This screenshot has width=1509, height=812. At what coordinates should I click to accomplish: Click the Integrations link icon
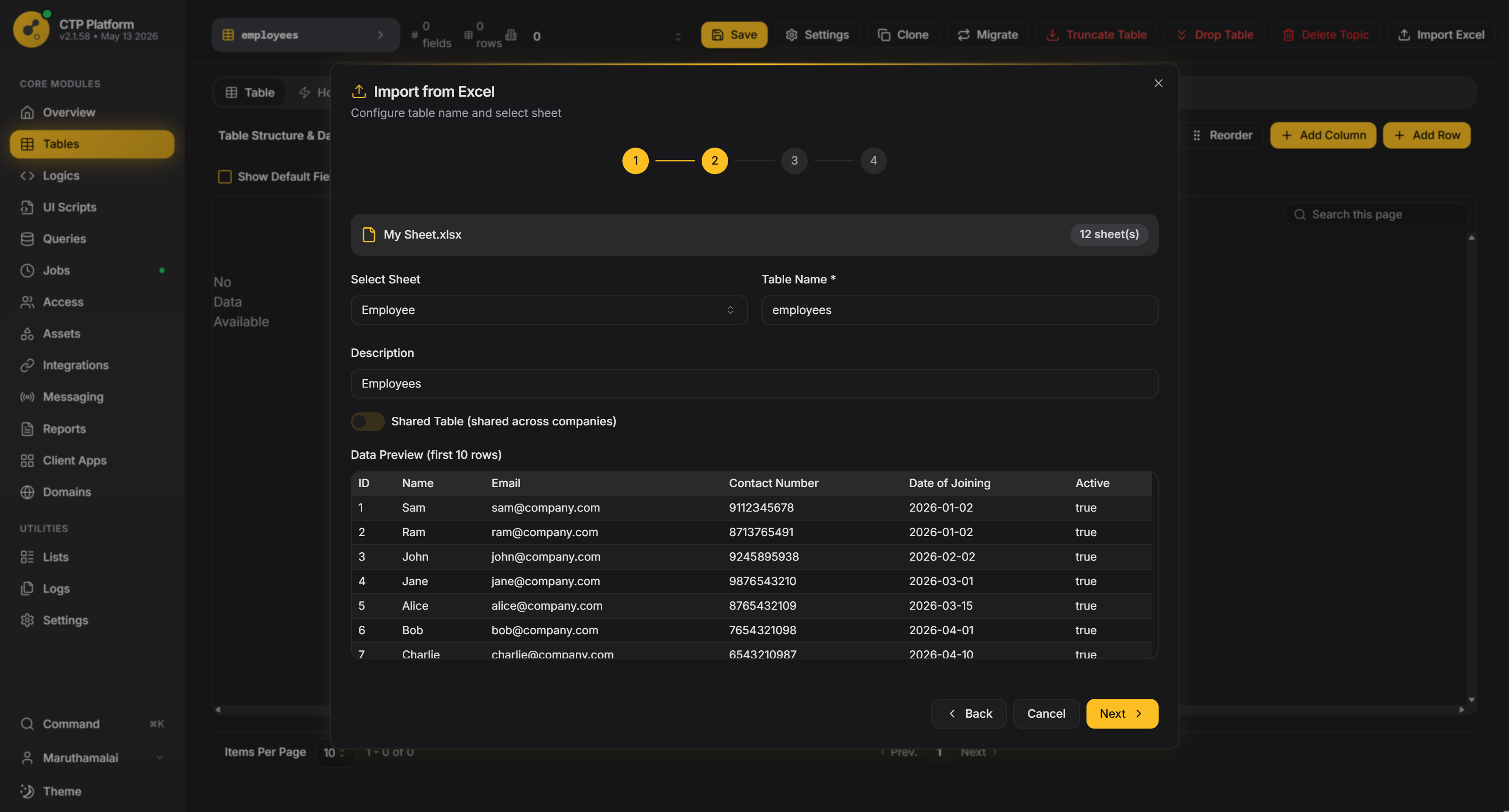tap(27, 365)
